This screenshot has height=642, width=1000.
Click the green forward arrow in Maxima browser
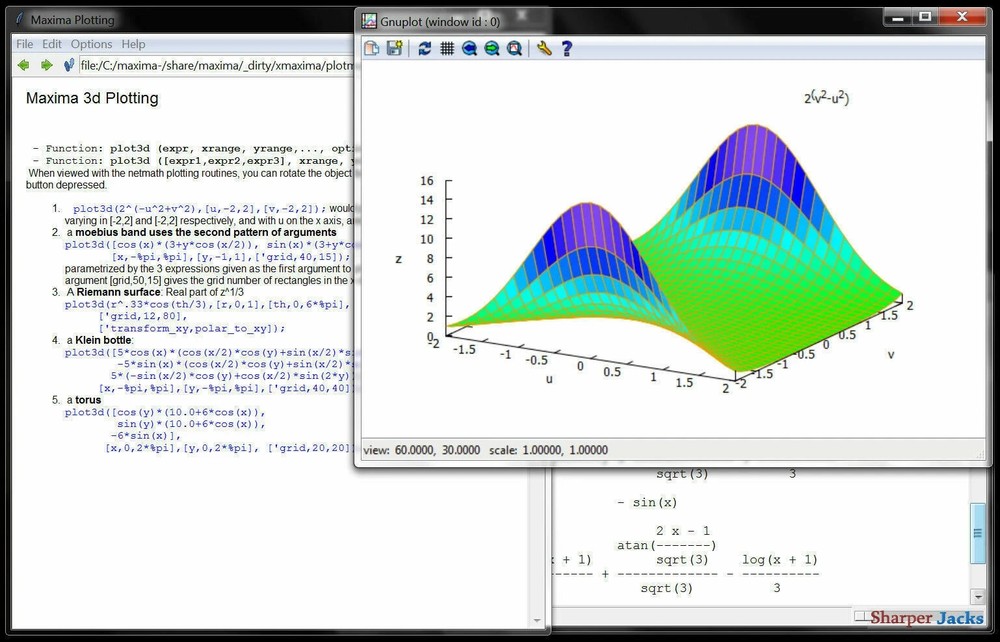[45, 65]
